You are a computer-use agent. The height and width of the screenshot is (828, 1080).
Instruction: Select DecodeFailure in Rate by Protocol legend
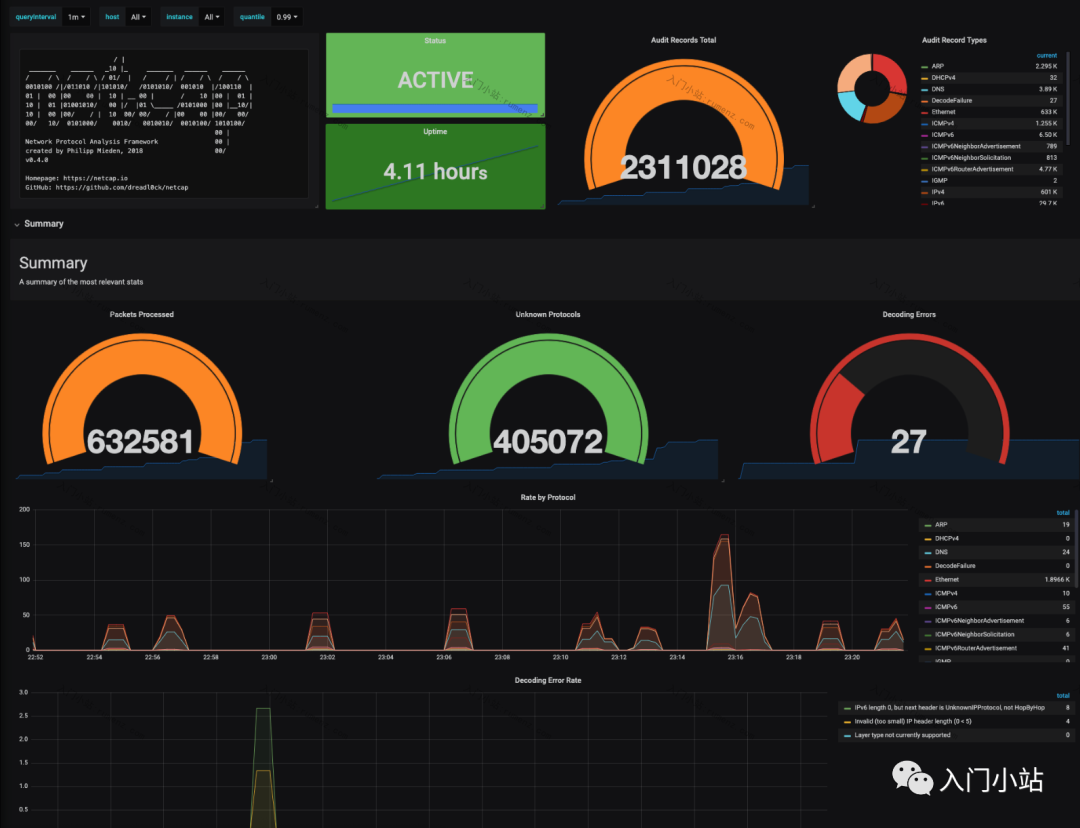point(955,566)
